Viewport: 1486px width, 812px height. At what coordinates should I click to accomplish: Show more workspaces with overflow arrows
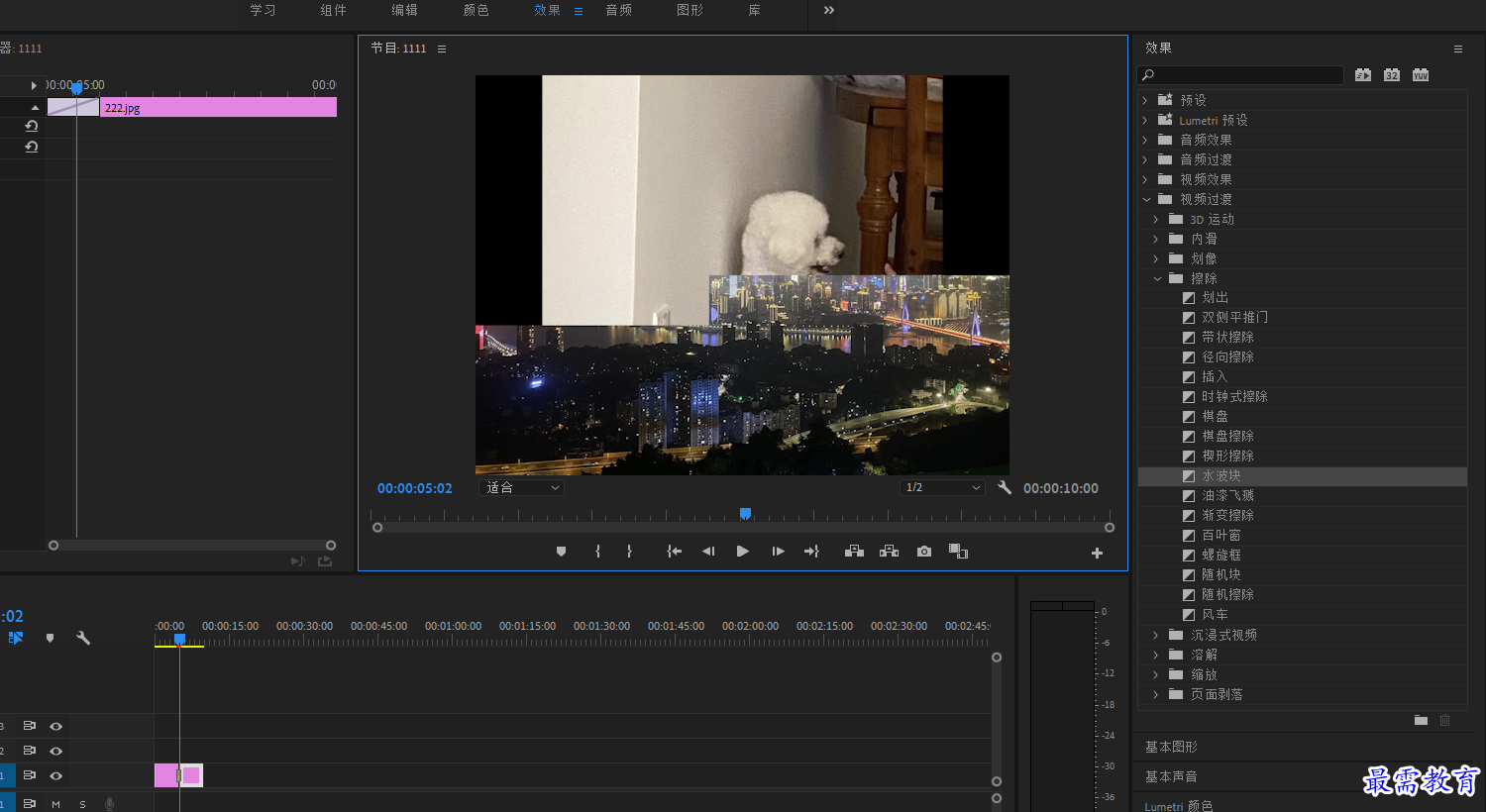[x=829, y=10]
